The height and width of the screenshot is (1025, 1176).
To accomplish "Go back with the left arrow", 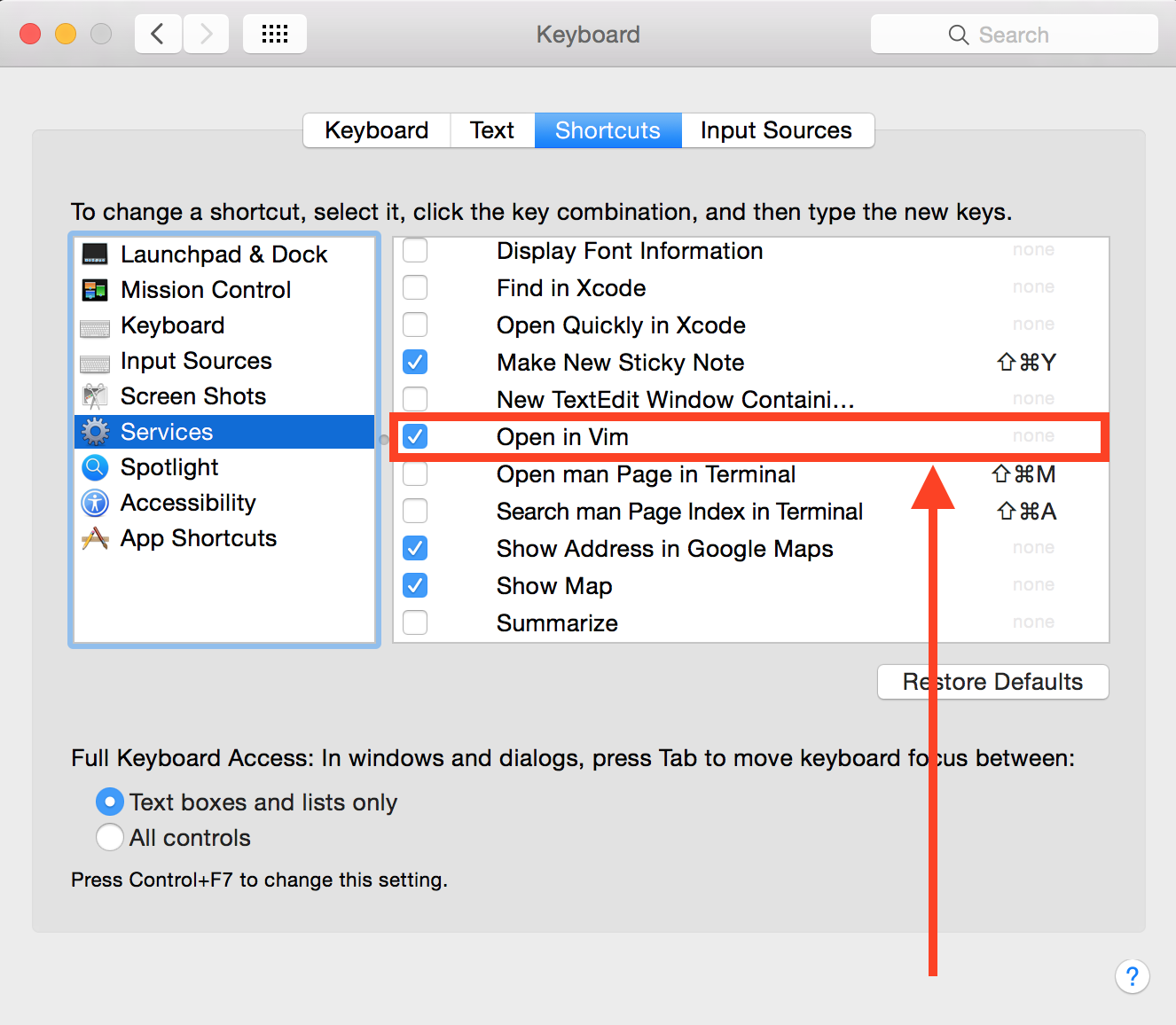I will (159, 35).
